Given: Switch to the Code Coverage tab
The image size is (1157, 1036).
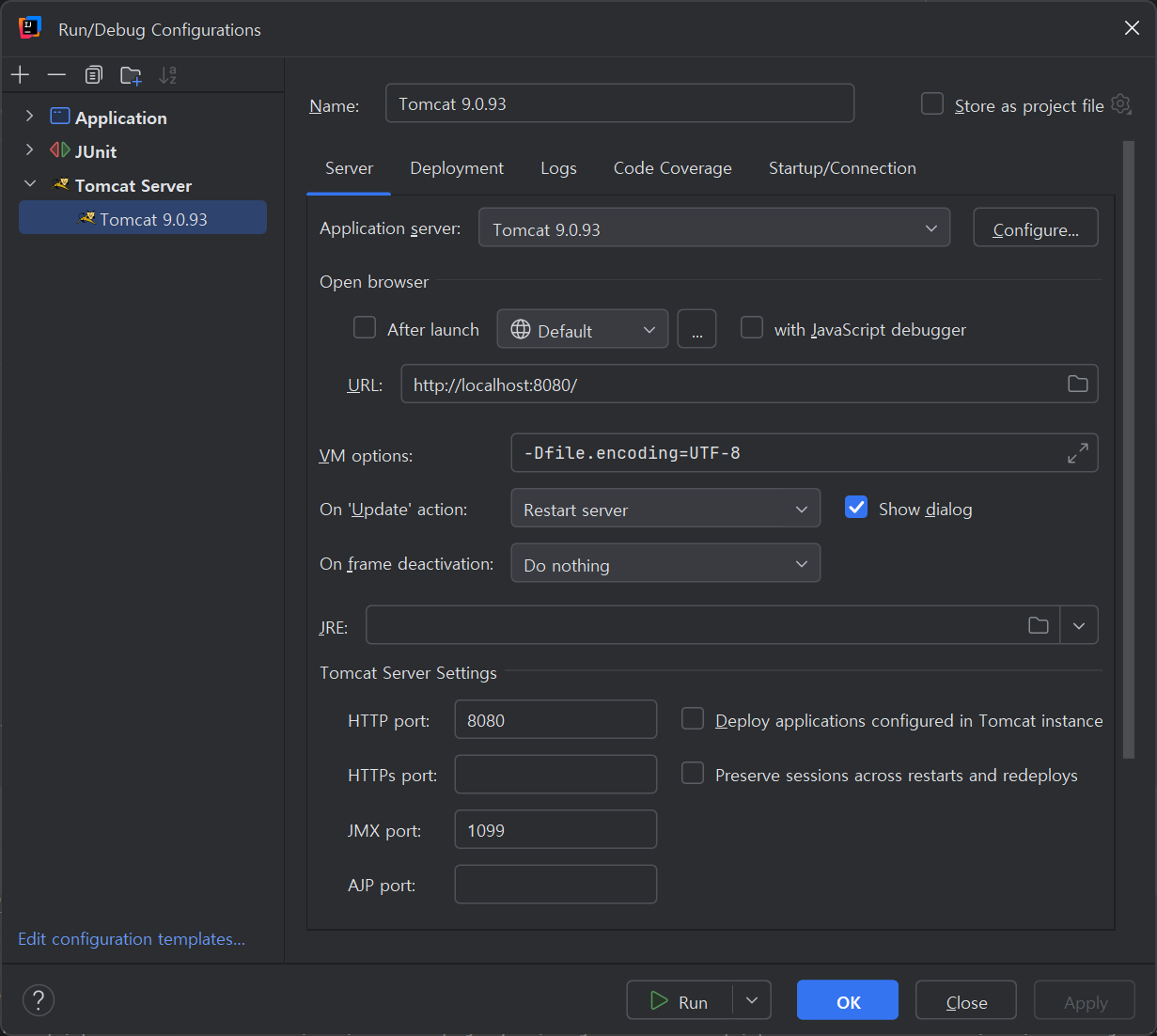Looking at the screenshot, I should pos(673,168).
